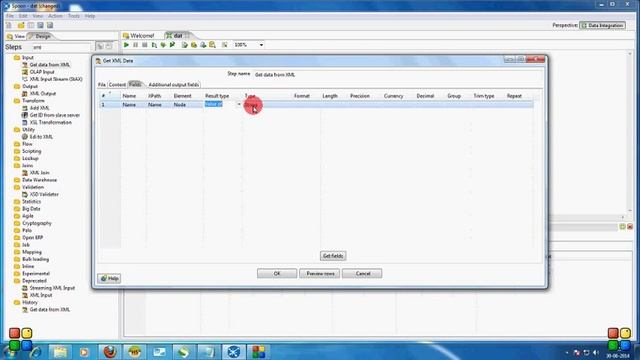The image size is (640, 360).
Task: Select Get data from XML step under Input
Action: (x=49, y=65)
